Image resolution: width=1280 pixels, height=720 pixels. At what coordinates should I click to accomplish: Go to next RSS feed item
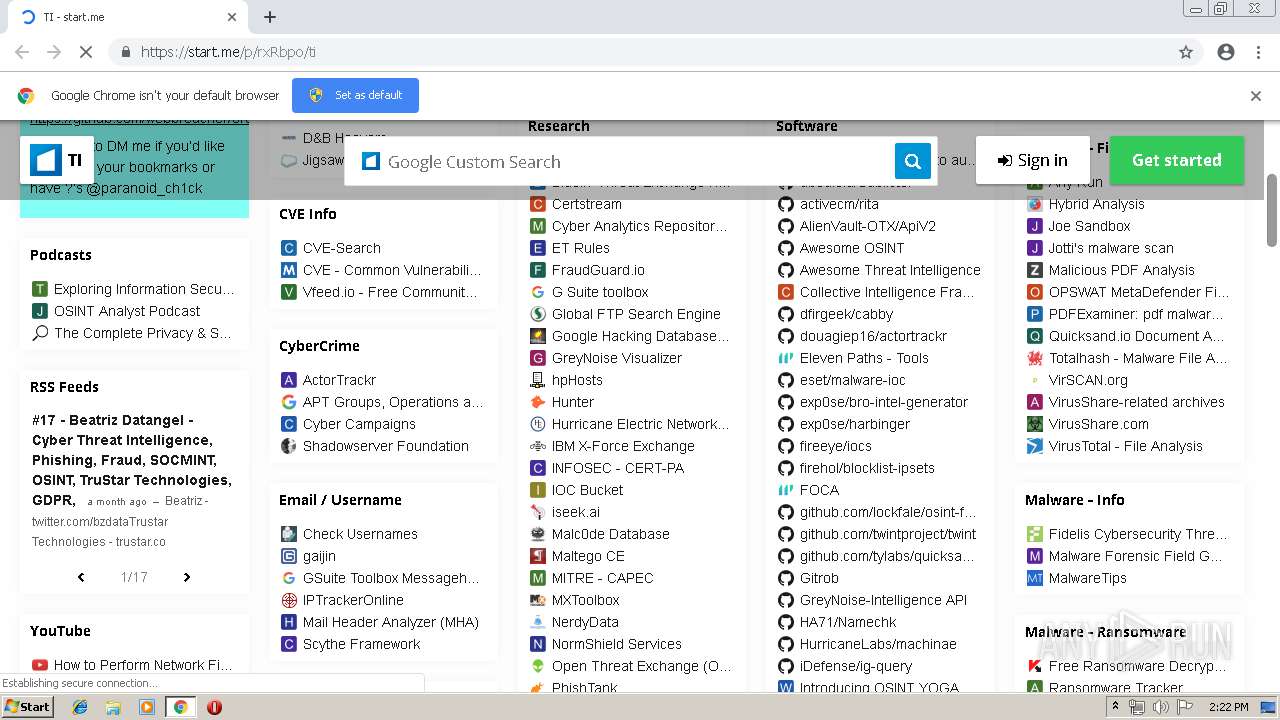coord(186,577)
